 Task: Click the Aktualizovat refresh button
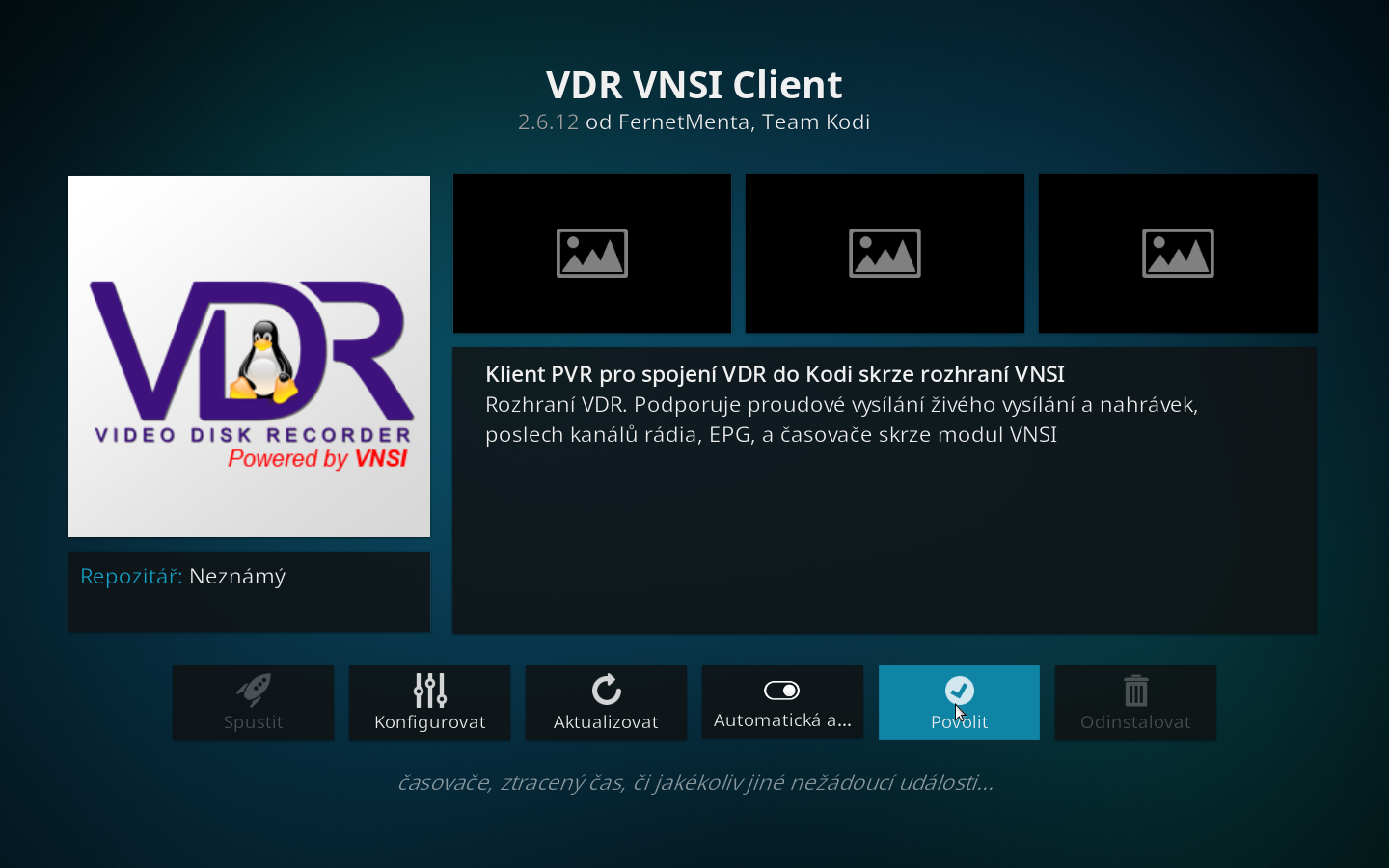coord(606,703)
